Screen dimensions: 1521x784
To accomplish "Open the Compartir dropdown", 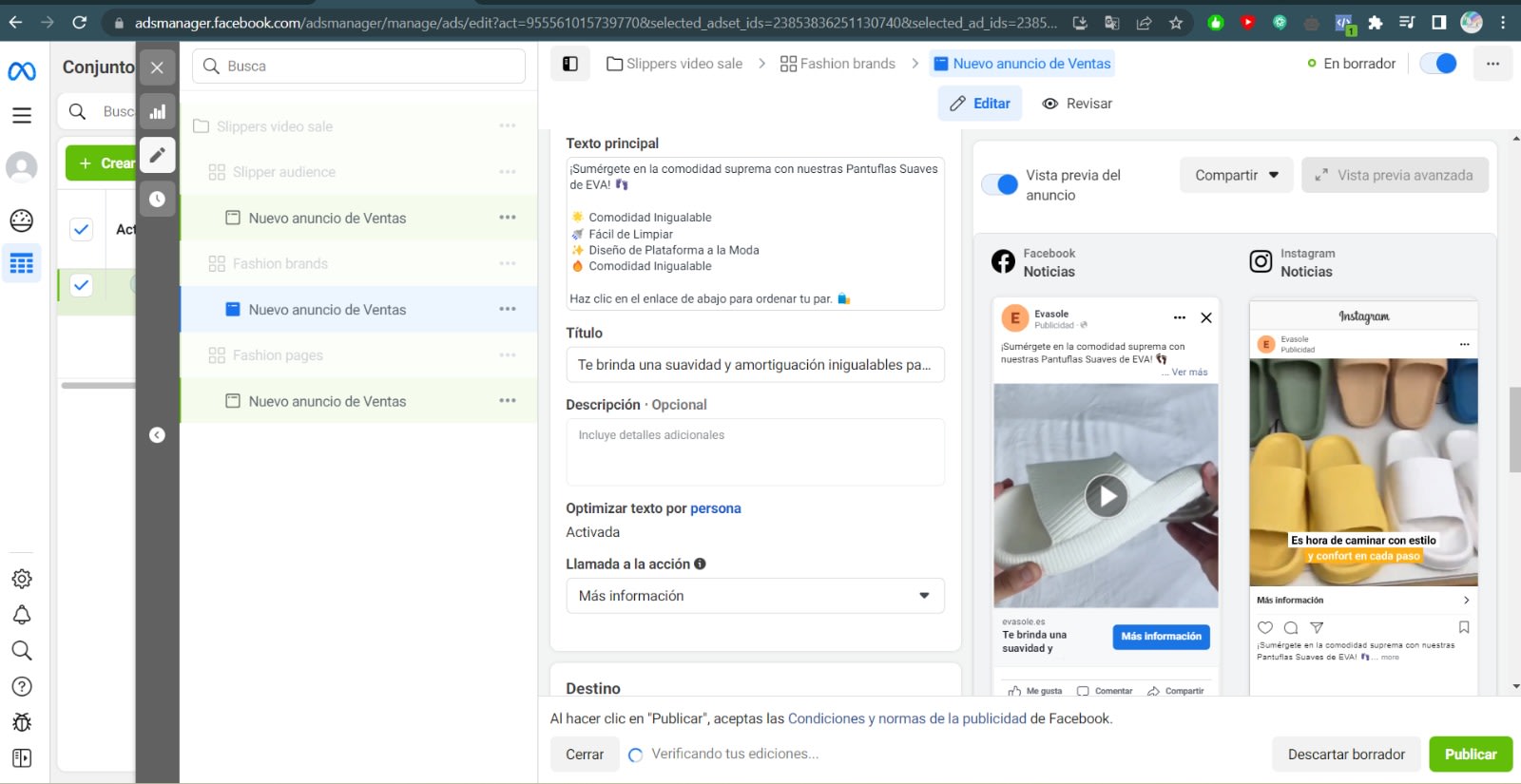I will click(1236, 175).
